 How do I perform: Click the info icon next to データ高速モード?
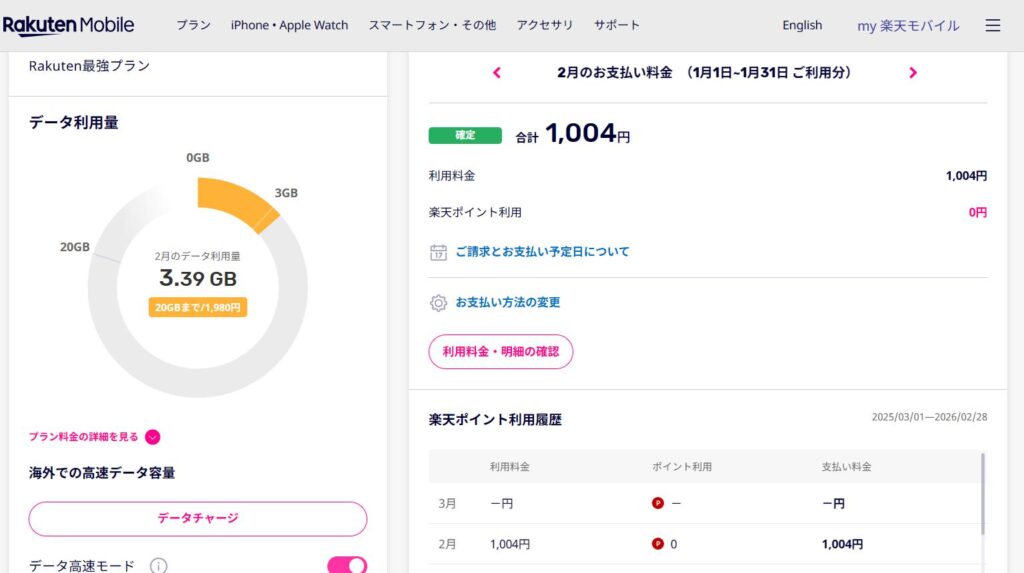pos(158,566)
